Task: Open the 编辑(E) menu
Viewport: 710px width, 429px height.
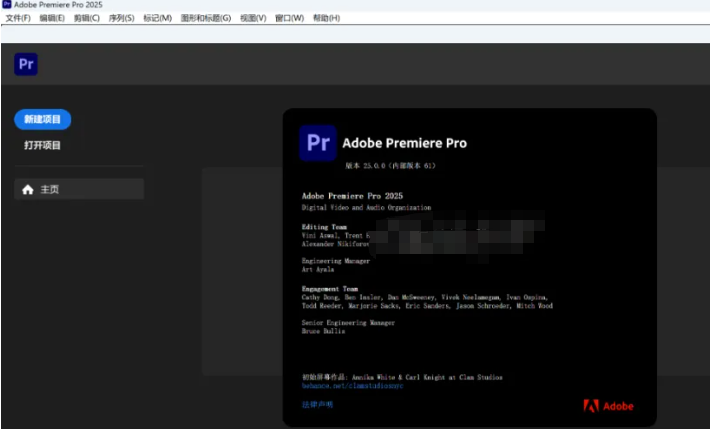Action: point(52,18)
